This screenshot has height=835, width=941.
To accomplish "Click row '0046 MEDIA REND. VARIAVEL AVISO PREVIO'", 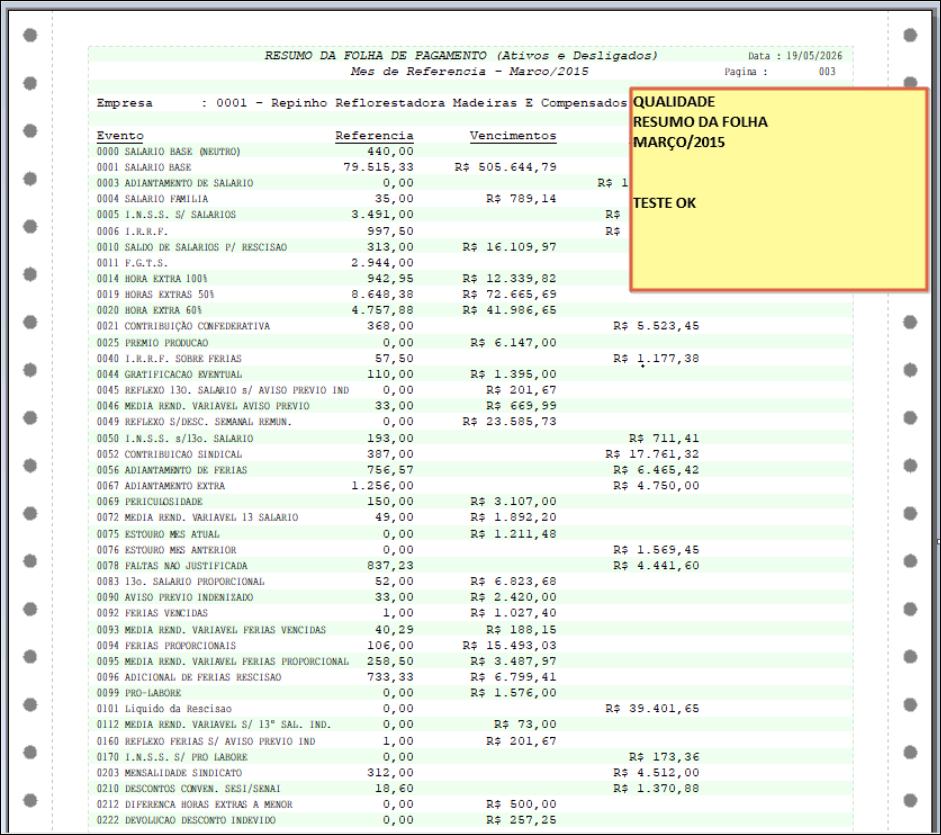I will click(203, 406).
